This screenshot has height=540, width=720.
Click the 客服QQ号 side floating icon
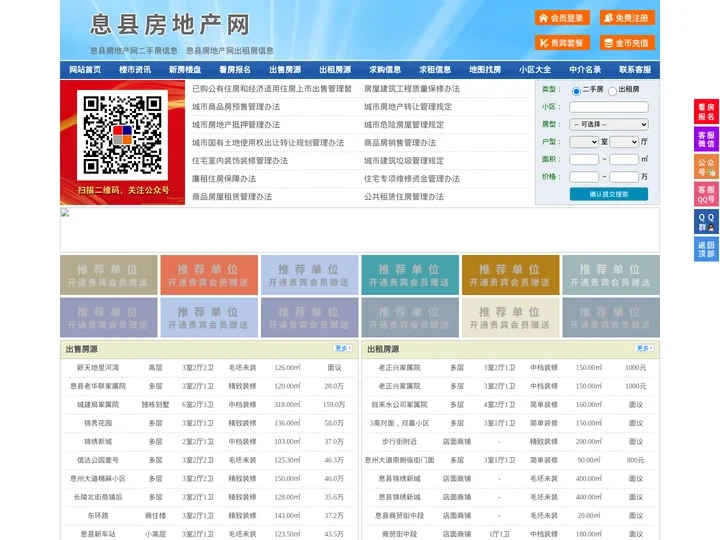click(706, 194)
